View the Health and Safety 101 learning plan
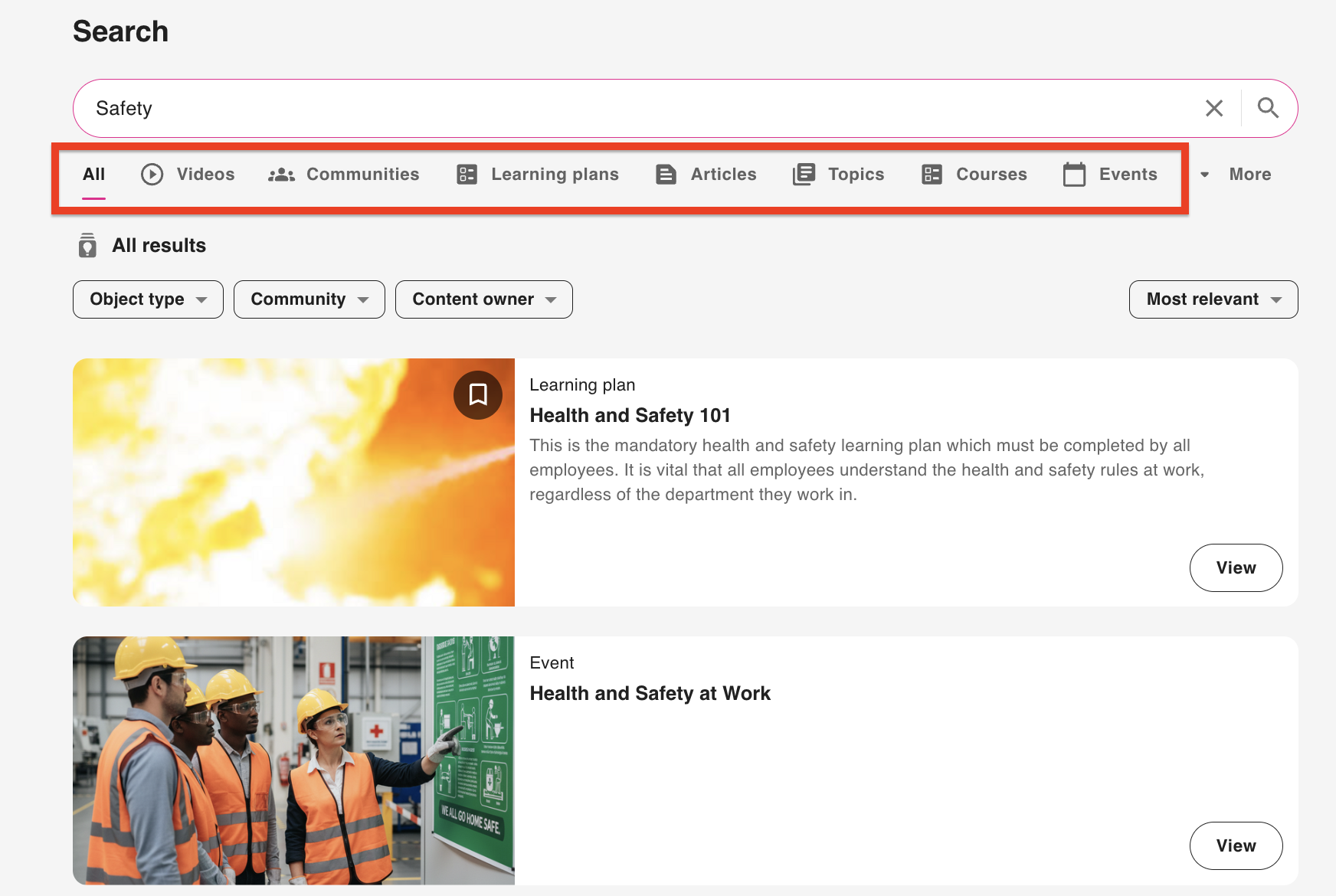Image resolution: width=1336 pixels, height=896 pixels. [x=1236, y=567]
